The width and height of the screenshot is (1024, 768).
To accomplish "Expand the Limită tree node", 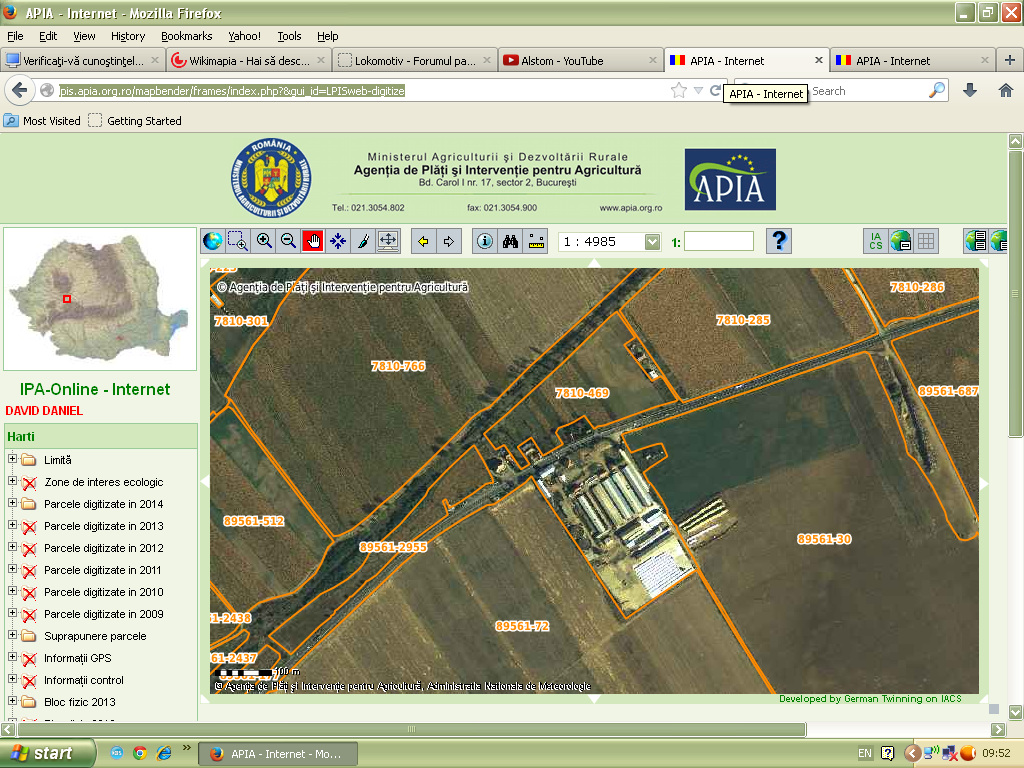I will pos(12,459).
